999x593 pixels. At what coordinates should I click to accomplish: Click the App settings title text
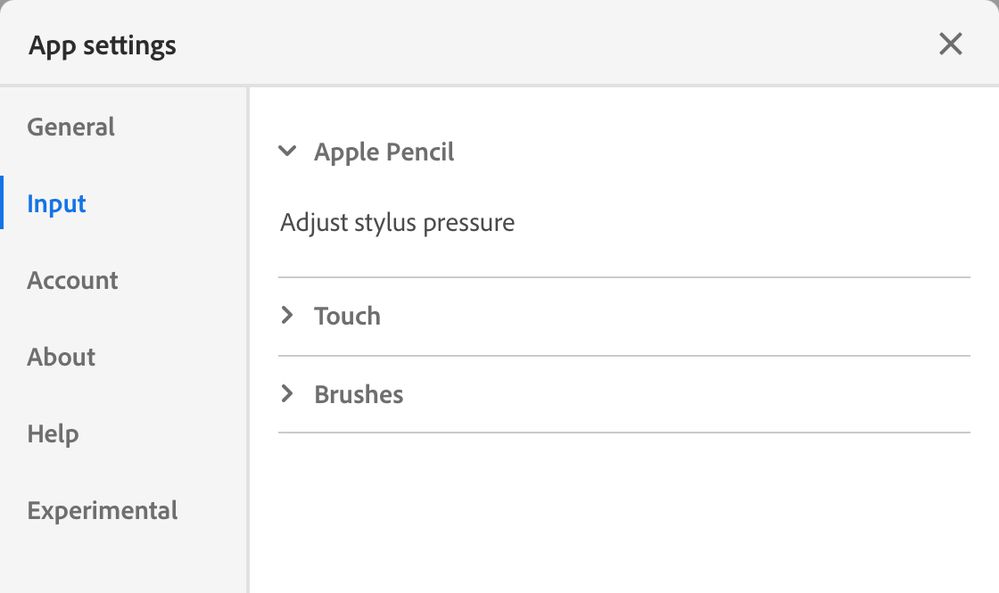pyautogui.click(x=102, y=45)
